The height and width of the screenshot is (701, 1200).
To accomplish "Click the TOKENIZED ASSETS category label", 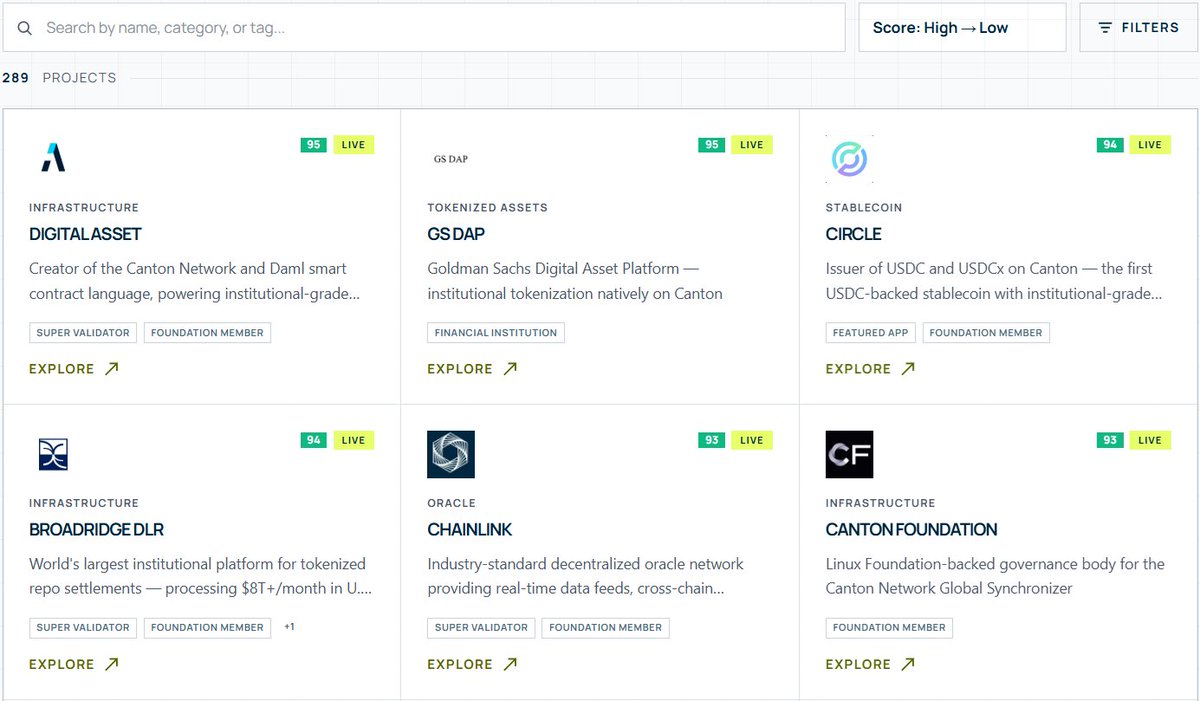I will coord(488,208).
